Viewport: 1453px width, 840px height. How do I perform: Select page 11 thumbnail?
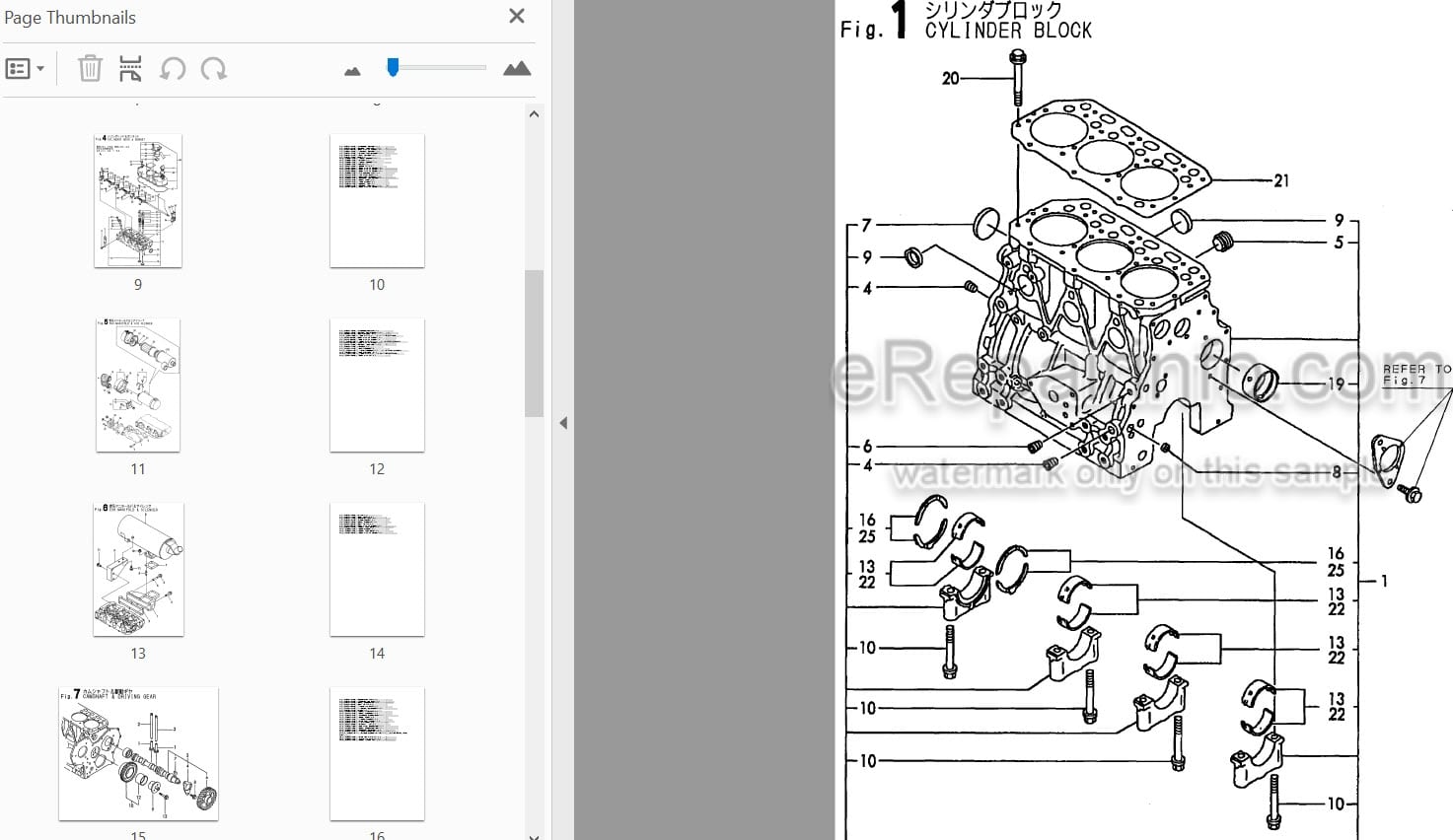(138, 385)
